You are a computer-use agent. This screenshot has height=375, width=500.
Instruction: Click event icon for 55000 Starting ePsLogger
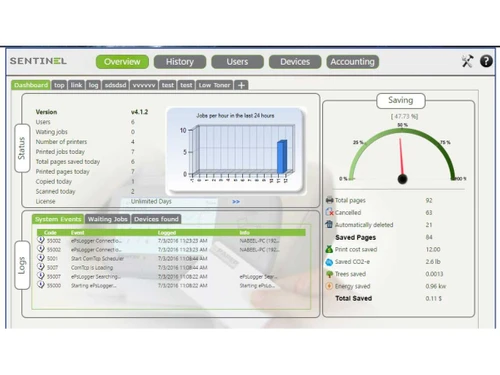[41, 285]
